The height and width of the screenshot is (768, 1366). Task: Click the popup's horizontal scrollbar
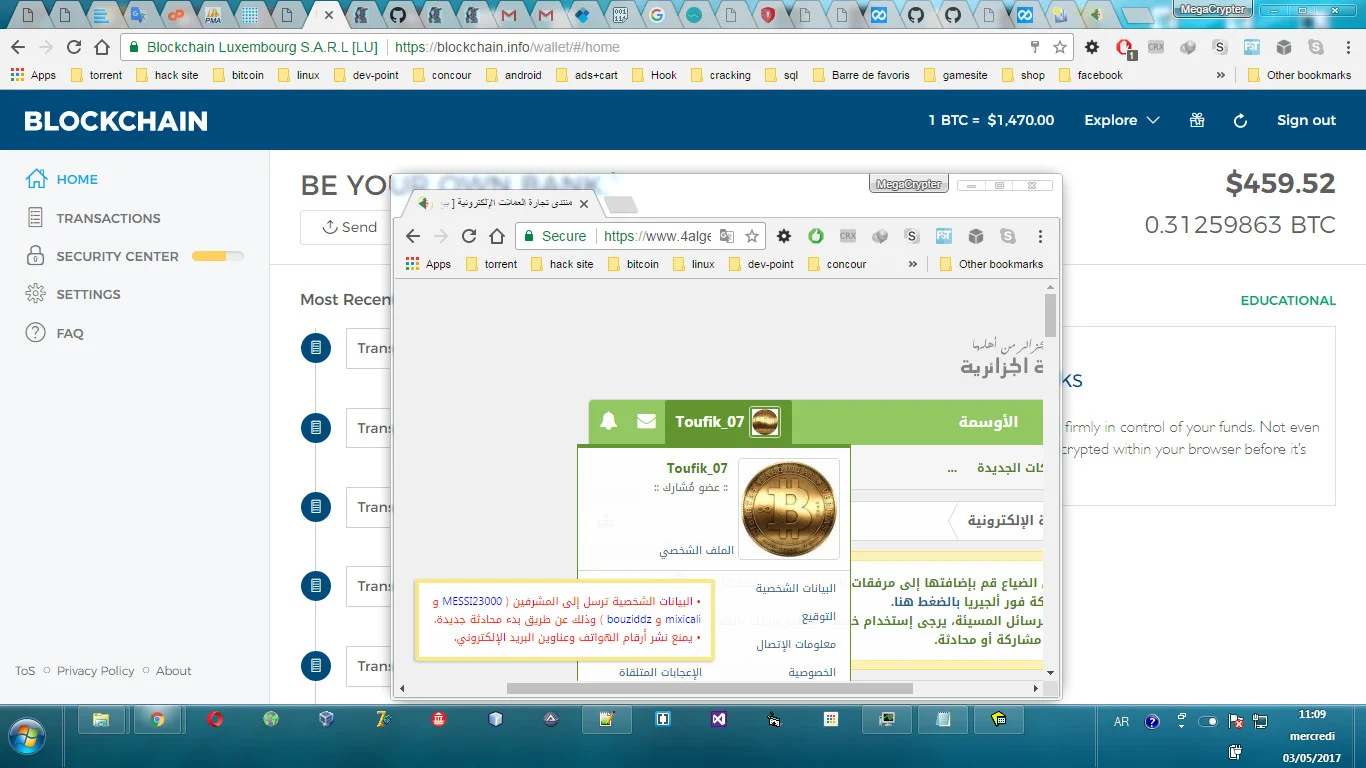[x=709, y=688]
